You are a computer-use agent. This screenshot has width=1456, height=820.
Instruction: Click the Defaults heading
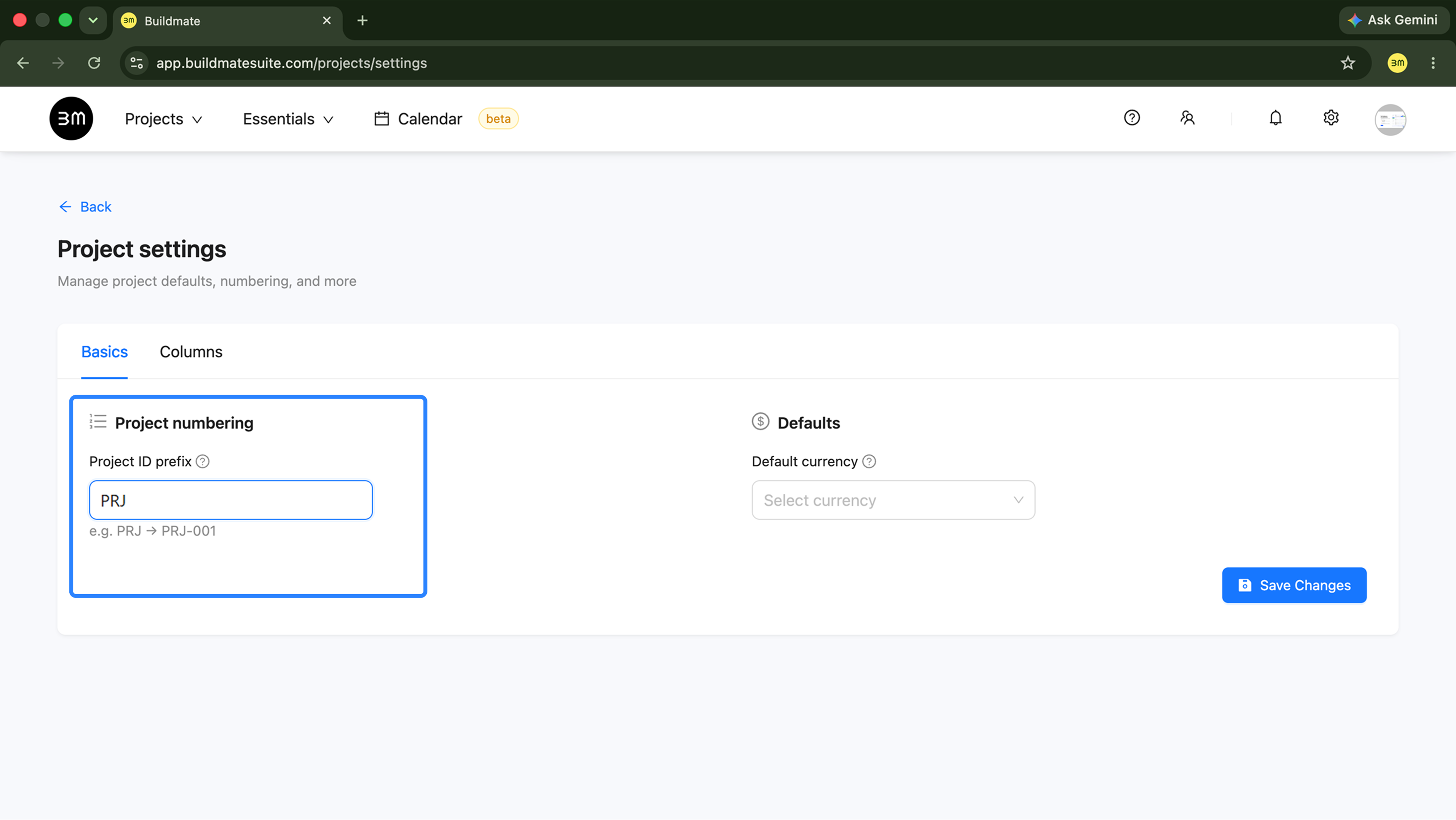(808, 423)
